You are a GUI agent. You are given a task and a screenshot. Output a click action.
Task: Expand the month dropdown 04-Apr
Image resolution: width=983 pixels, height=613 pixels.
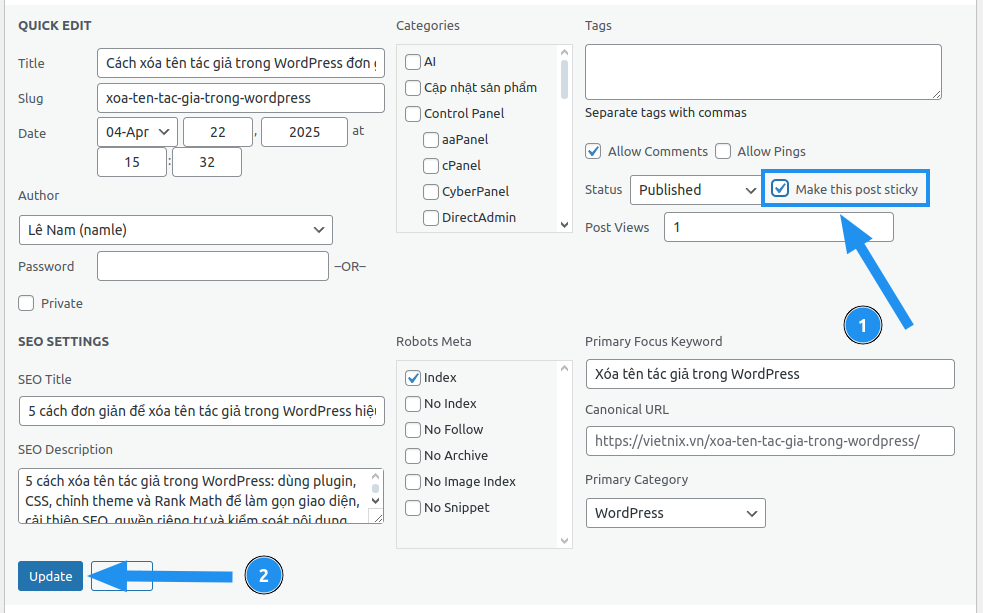tap(137, 132)
